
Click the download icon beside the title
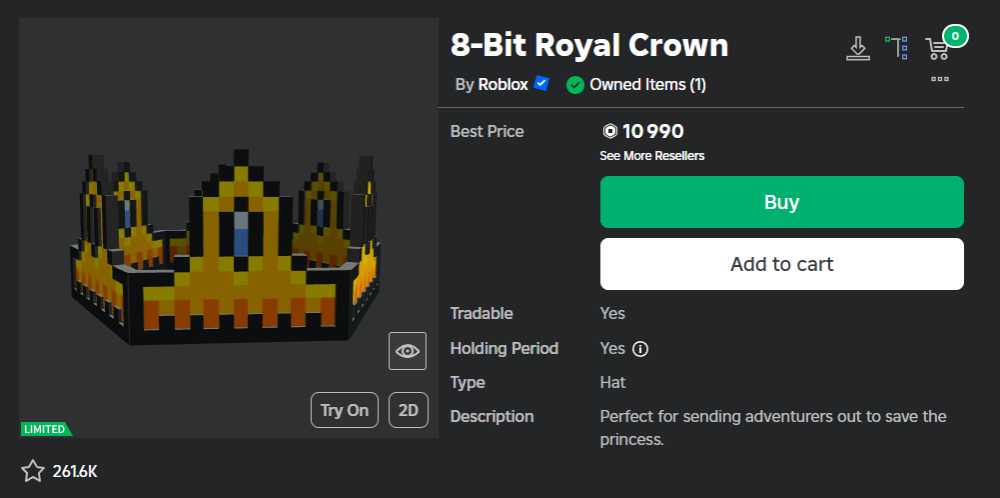coord(857,47)
